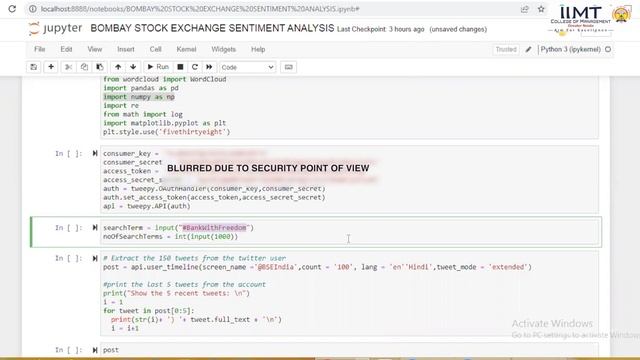Click the browser address bar URL

point(200,9)
